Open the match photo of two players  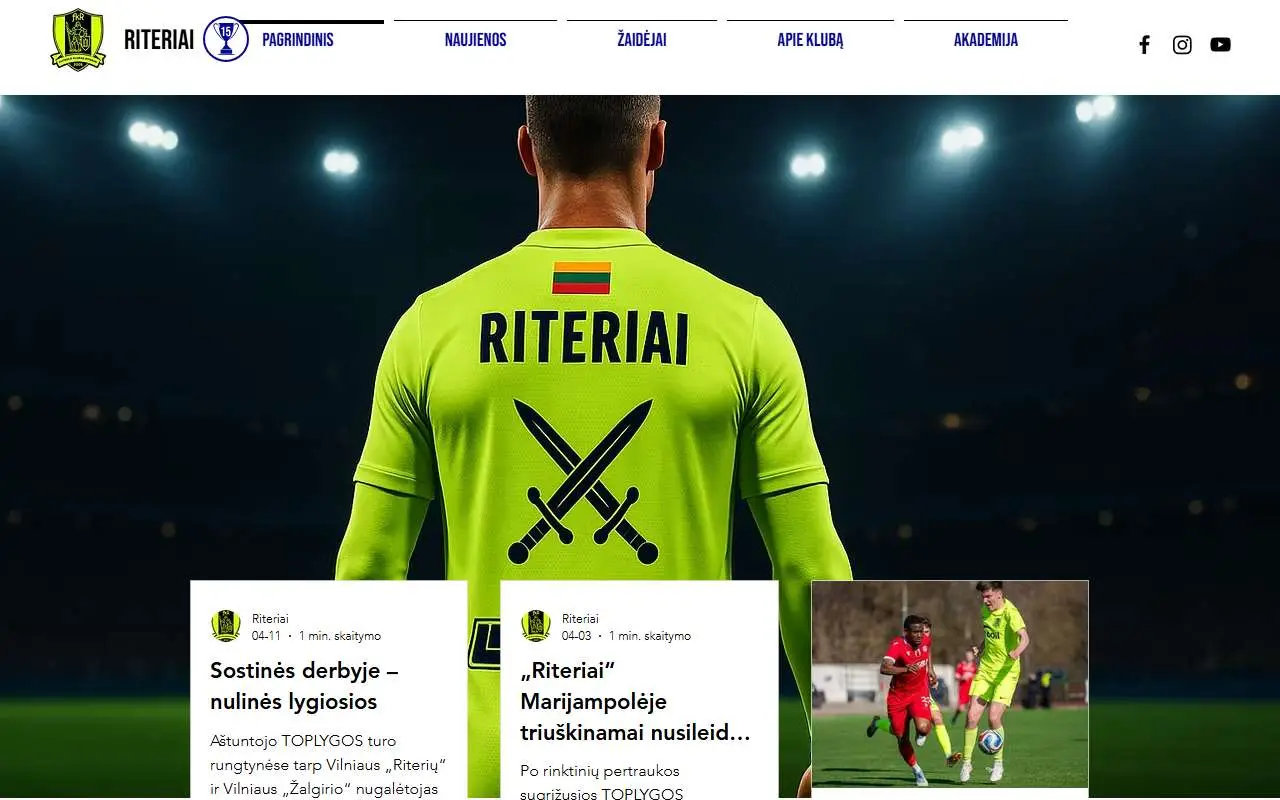click(x=950, y=684)
